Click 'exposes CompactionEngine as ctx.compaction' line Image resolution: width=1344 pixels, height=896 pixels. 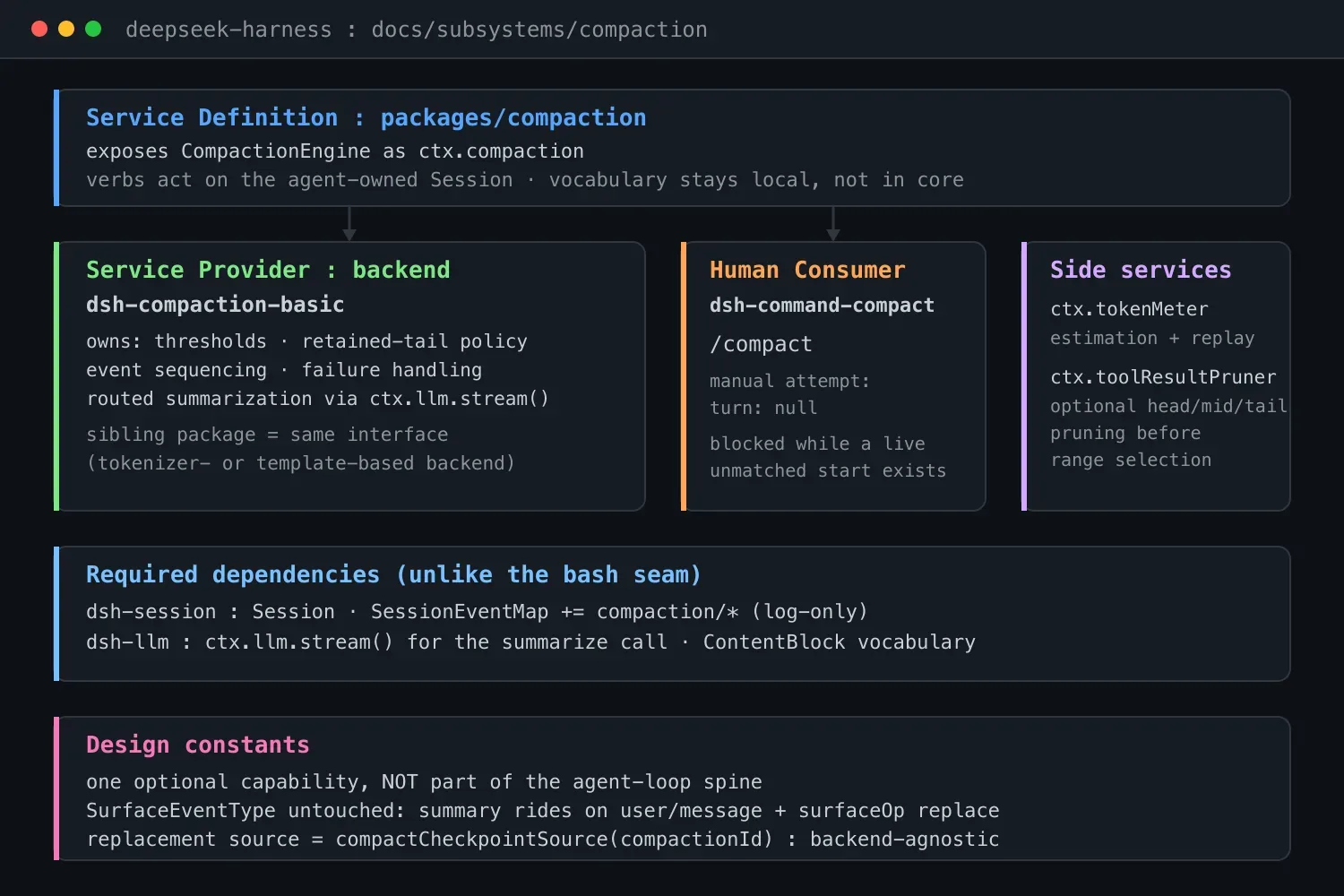335,151
